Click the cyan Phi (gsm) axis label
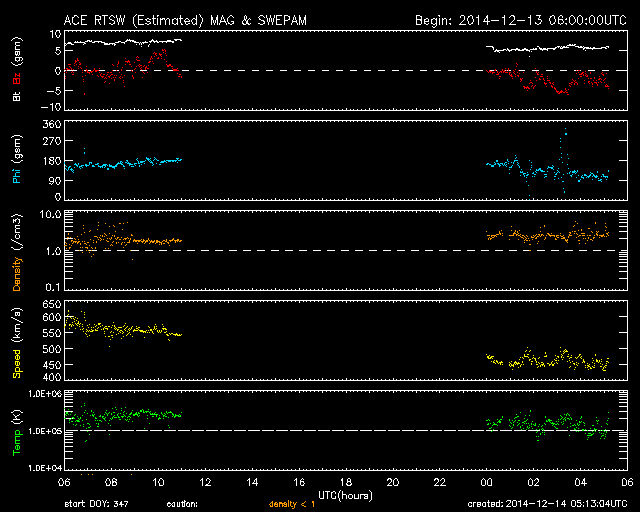The image size is (640, 512). click(x=17, y=159)
